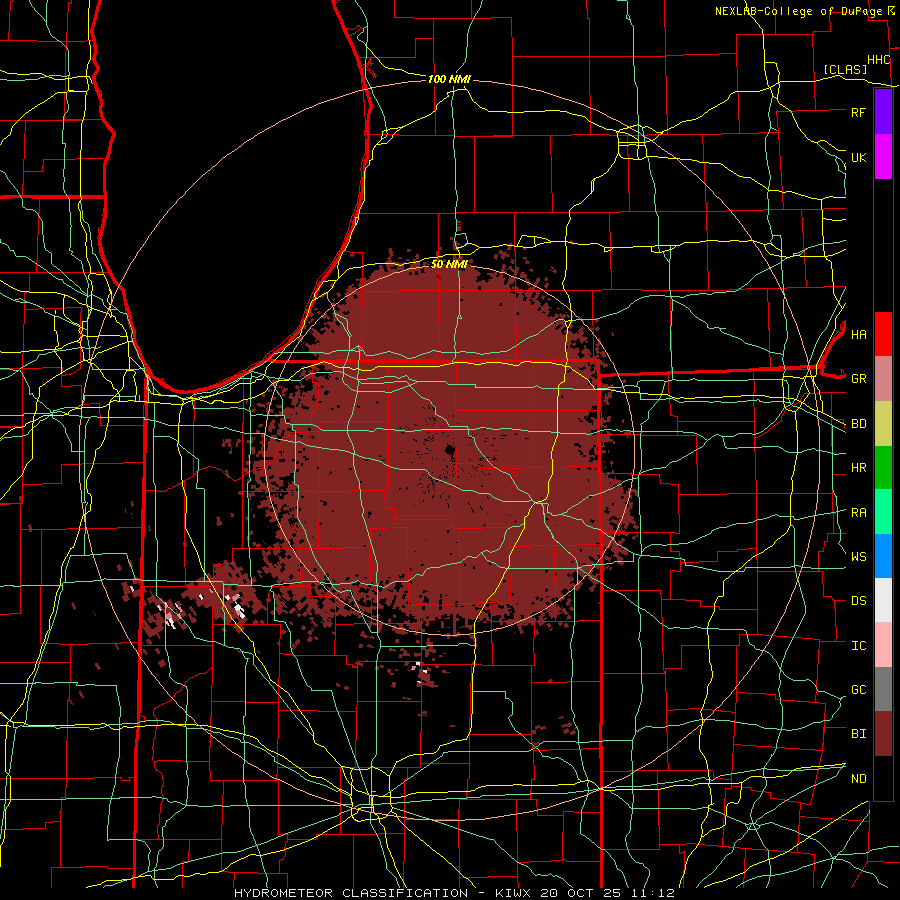Select the dusty pink GR legend swatch

click(883, 379)
